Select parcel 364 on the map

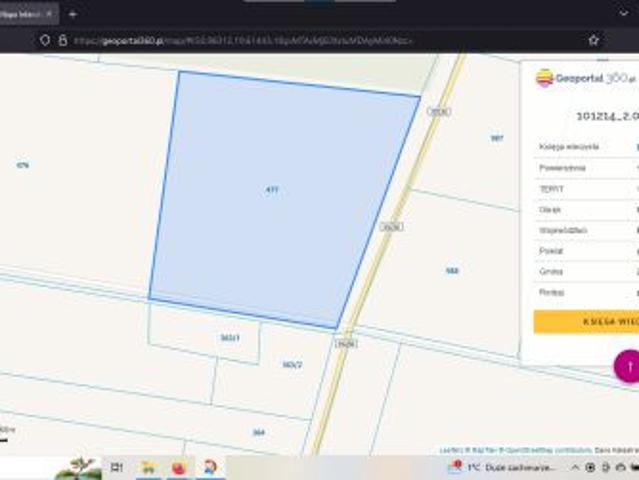[x=258, y=432]
